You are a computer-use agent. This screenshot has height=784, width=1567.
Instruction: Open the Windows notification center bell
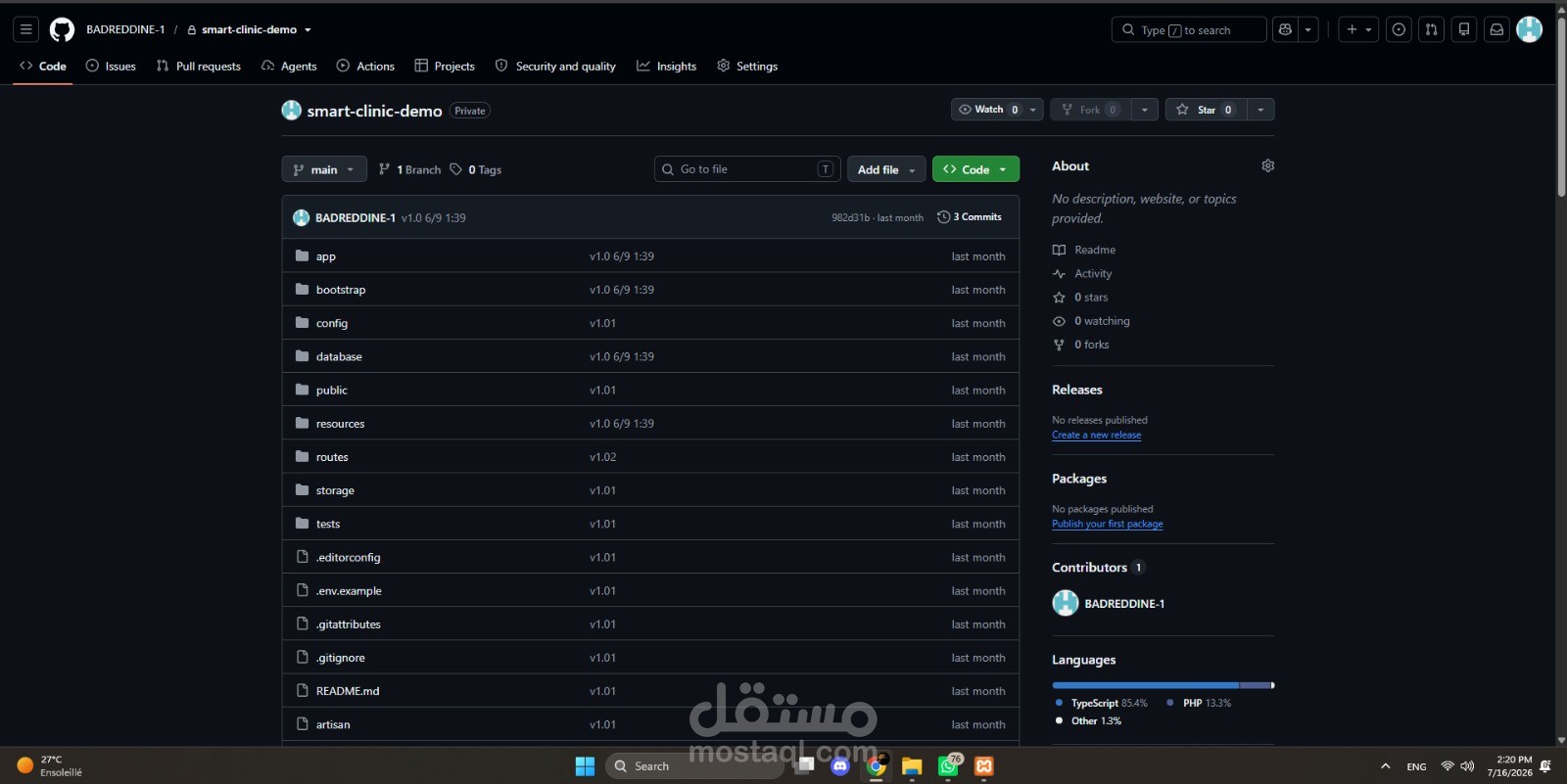click(1545, 766)
